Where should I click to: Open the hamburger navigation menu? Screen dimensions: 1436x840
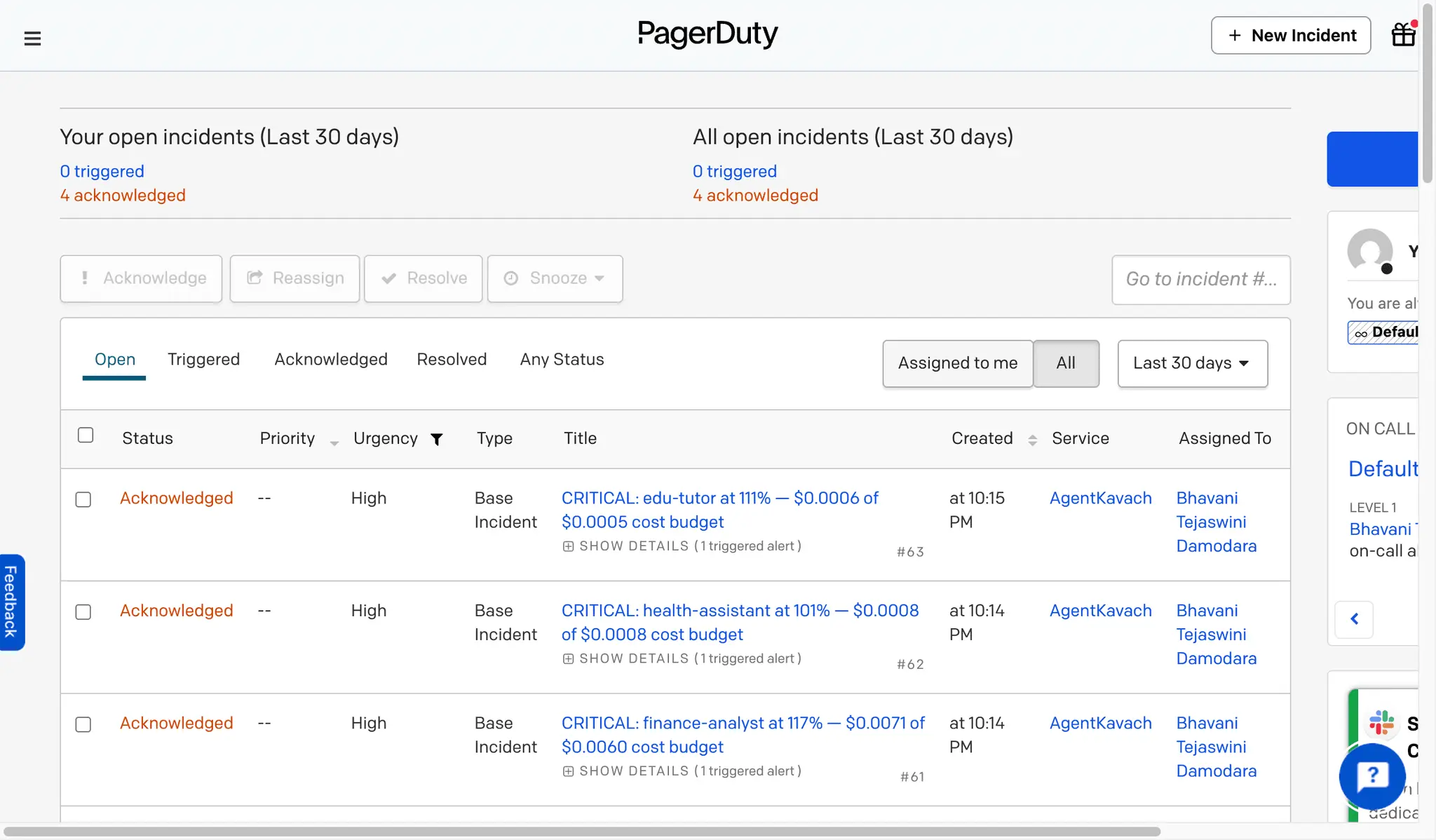coord(32,38)
